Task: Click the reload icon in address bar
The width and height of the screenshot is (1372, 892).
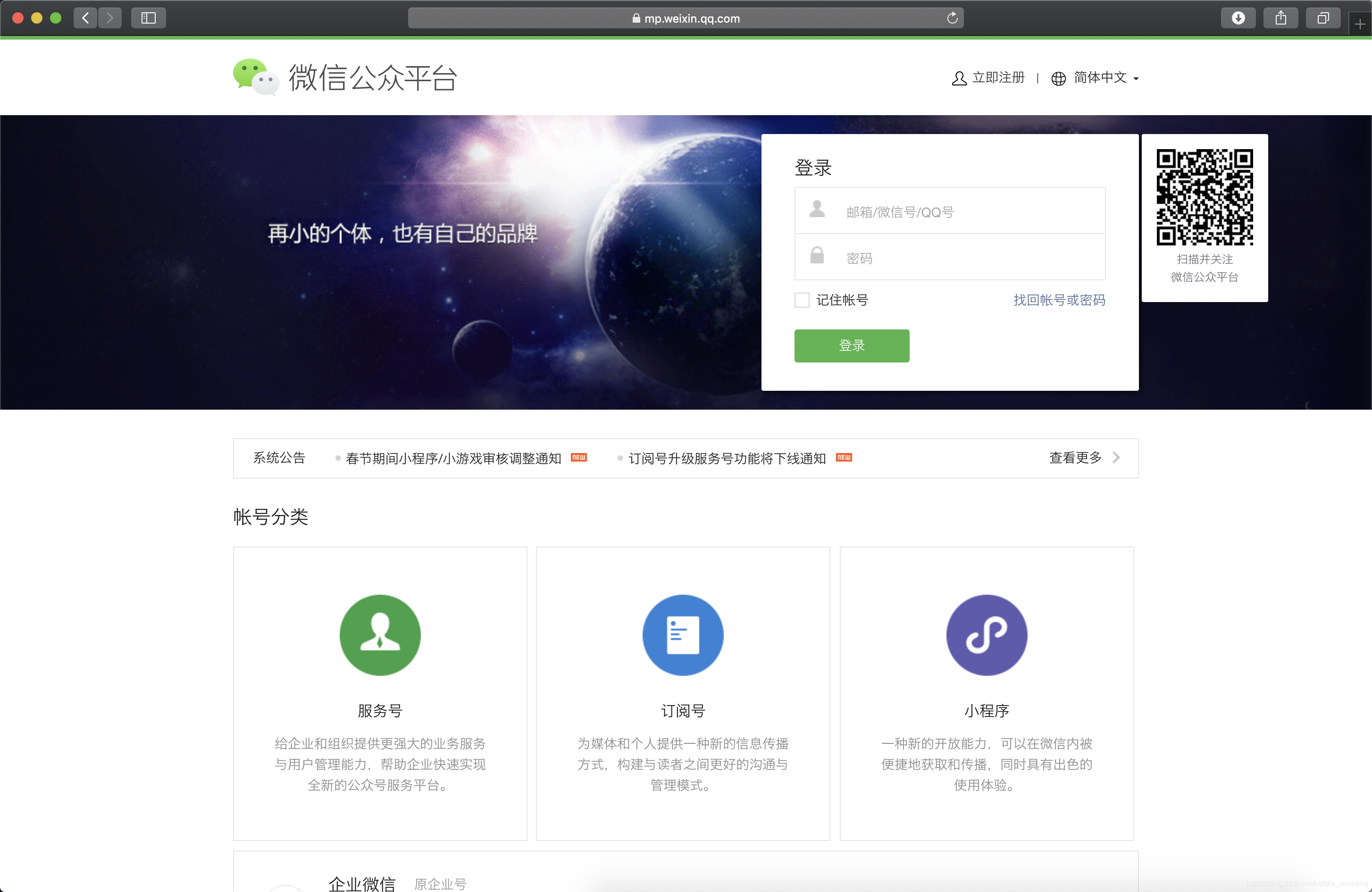Action: tap(952, 17)
